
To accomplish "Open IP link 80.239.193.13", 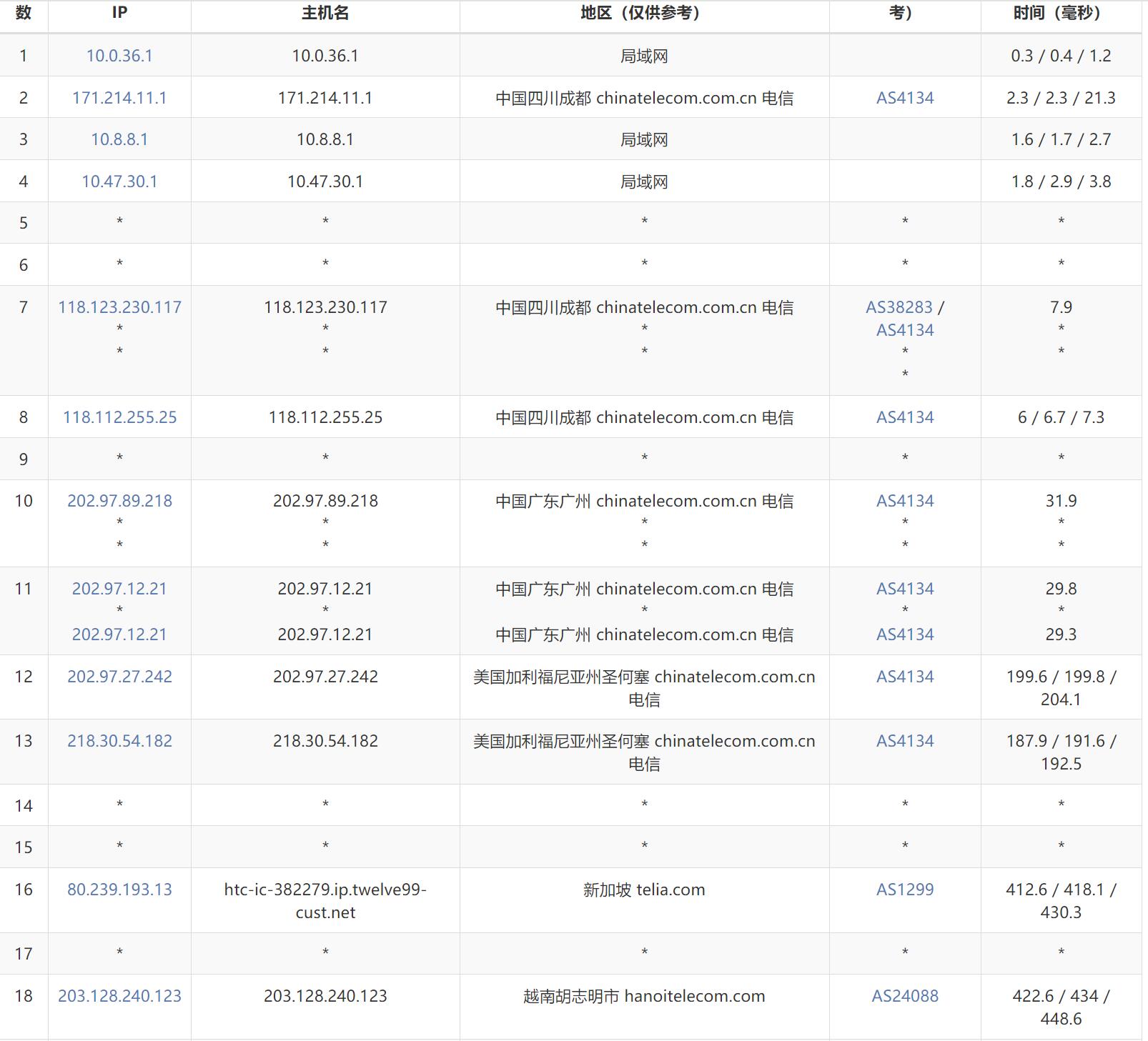I will tap(119, 890).
